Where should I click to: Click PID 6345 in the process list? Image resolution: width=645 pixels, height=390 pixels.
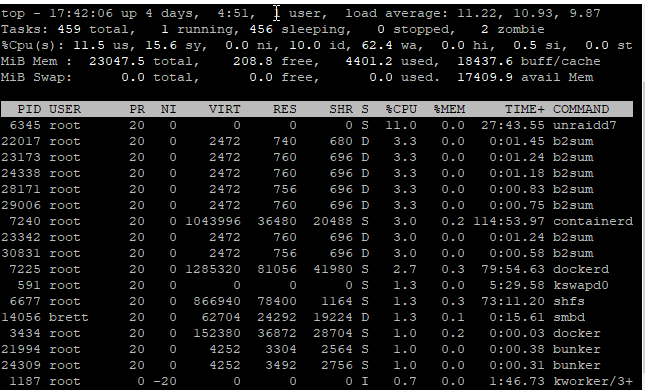[x=25, y=125]
